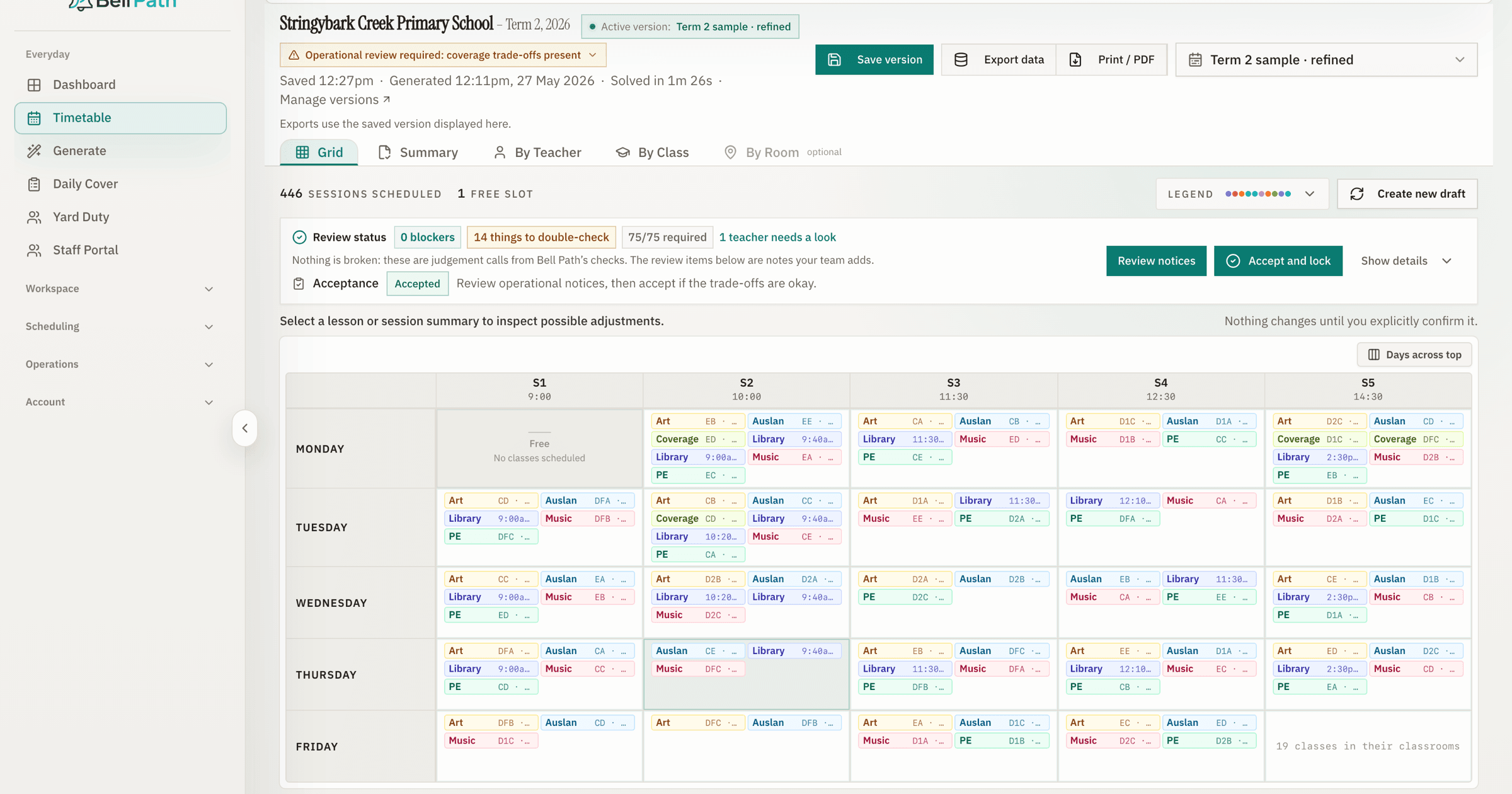Click the Print / PDF button
The image size is (1512, 794).
1112,59
